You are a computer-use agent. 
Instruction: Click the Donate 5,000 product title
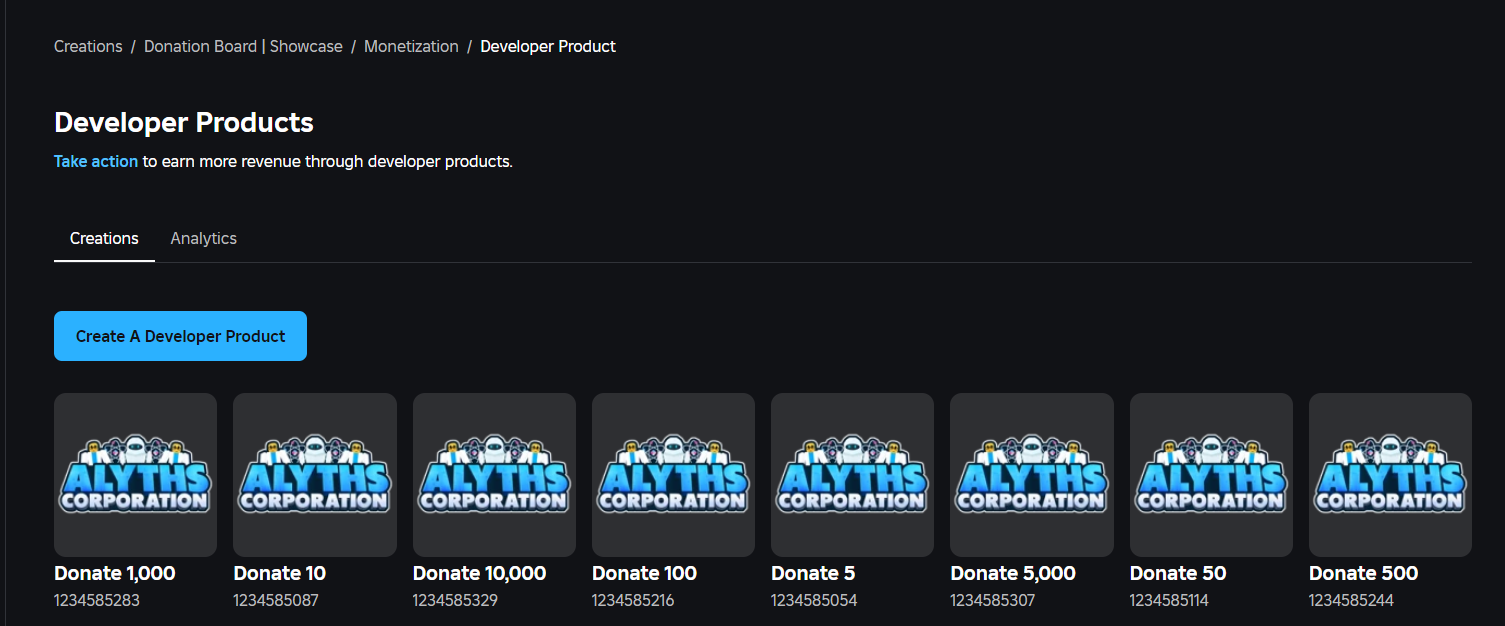click(x=1012, y=573)
